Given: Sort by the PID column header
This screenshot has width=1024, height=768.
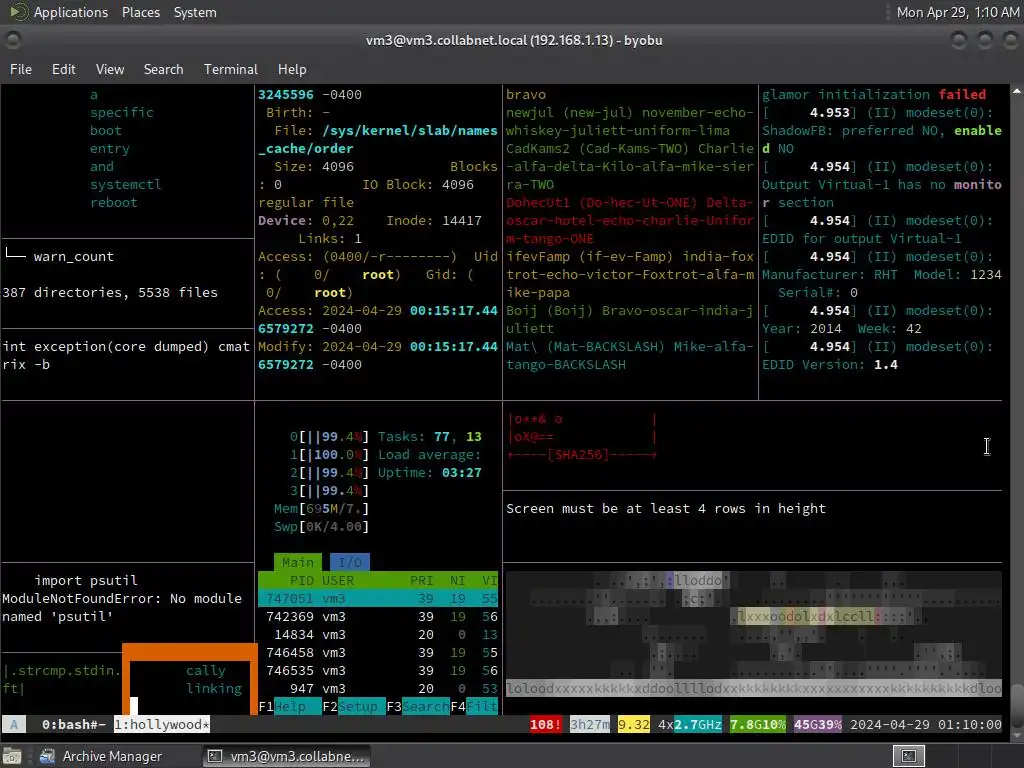Looking at the screenshot, I should tap(302, 581).
